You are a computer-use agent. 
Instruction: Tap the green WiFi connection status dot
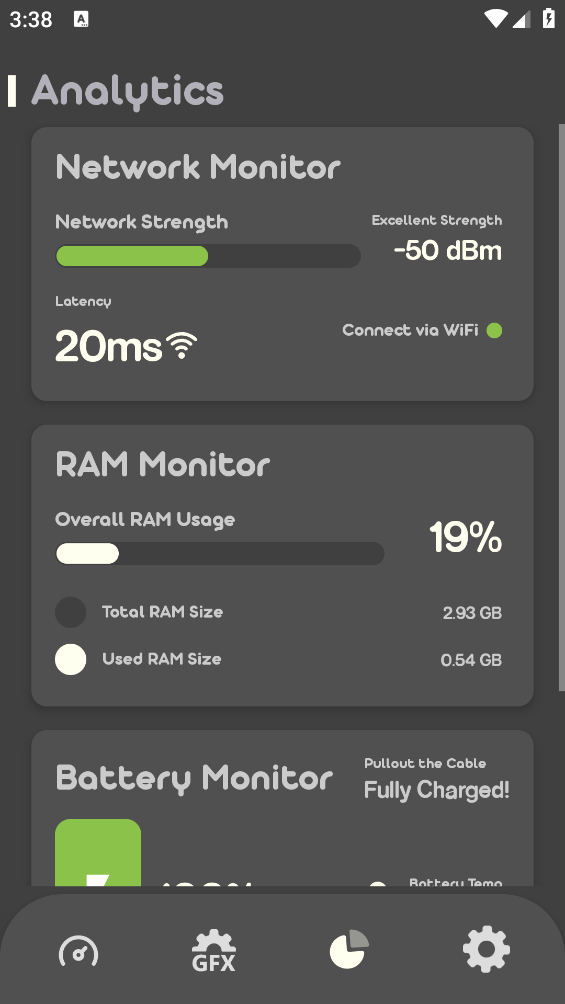point(494,330)
